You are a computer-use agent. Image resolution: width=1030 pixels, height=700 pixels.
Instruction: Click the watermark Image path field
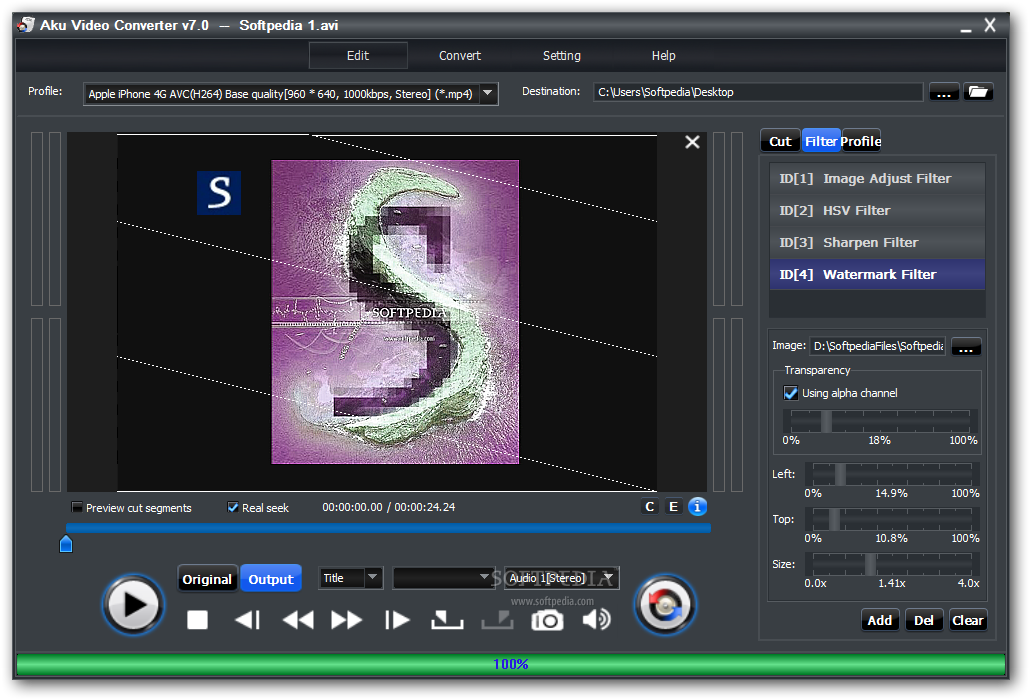pyautogui.click(x=878, y=346)
